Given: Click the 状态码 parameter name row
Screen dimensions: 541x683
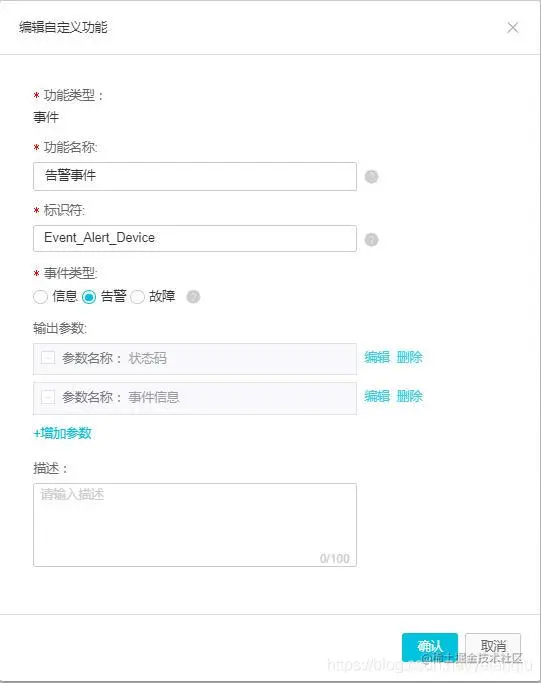Looking at the screenshot, I should coord(195,359).
